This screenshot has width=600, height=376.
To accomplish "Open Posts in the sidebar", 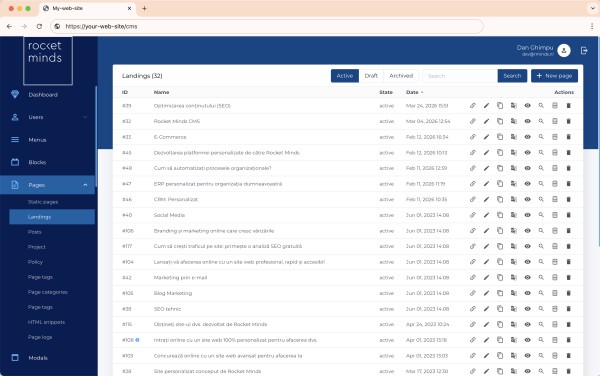I will (34, 232).
